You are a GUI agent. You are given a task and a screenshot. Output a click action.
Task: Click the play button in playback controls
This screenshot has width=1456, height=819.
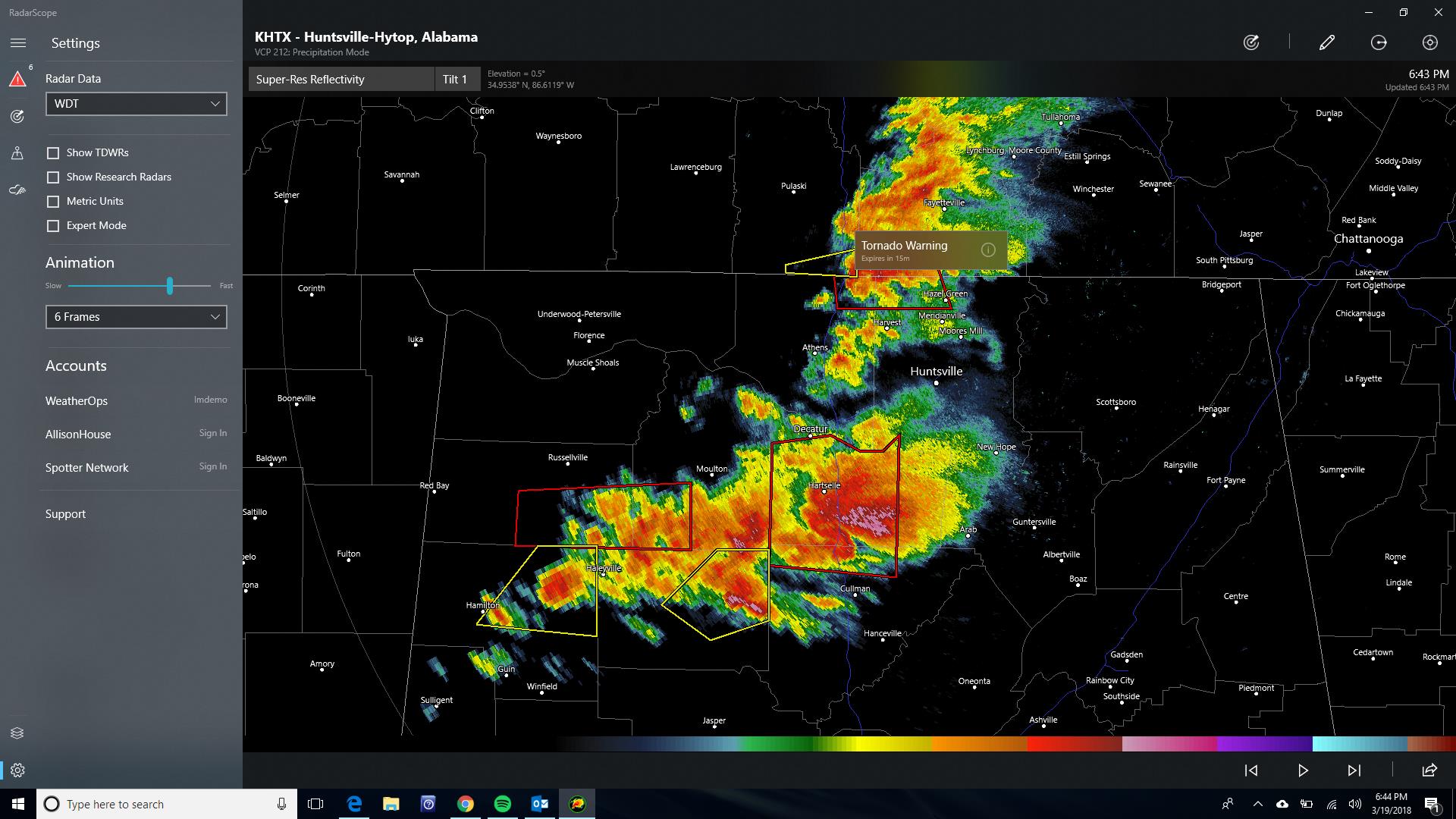(1303, 770)
